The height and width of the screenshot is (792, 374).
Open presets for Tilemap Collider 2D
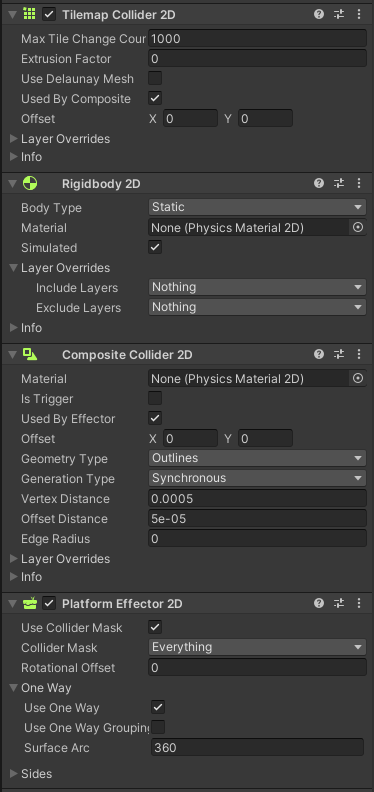point(339,14)
